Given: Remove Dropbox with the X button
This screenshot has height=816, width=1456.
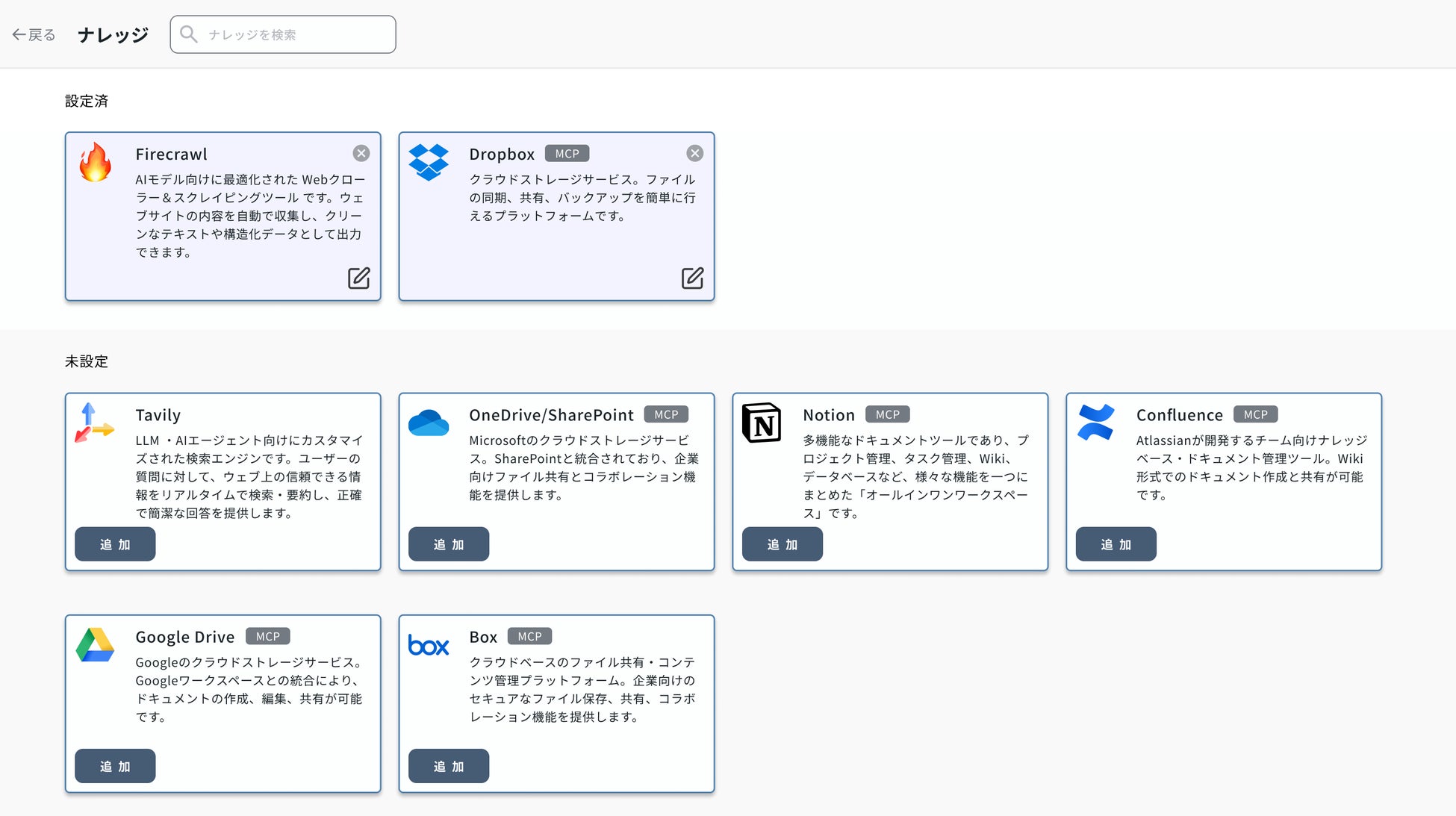Looking at the screenshot, I should point(695,153).
